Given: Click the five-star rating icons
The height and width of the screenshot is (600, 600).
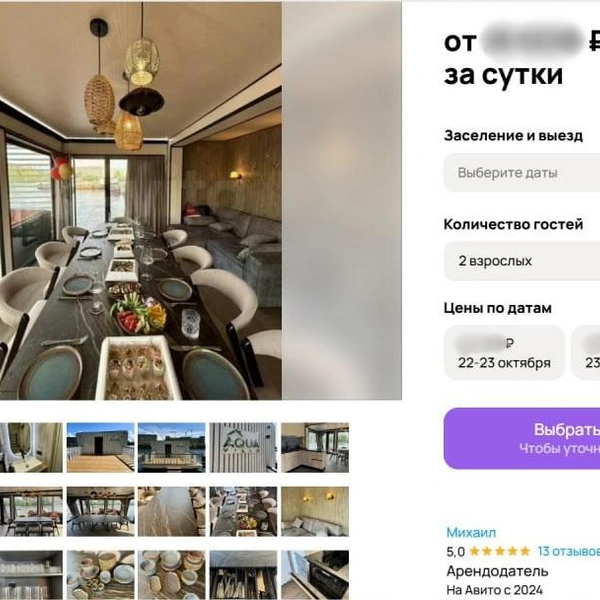Looking at the screenshot, I should pyautogui.click(x=499, y=551).
